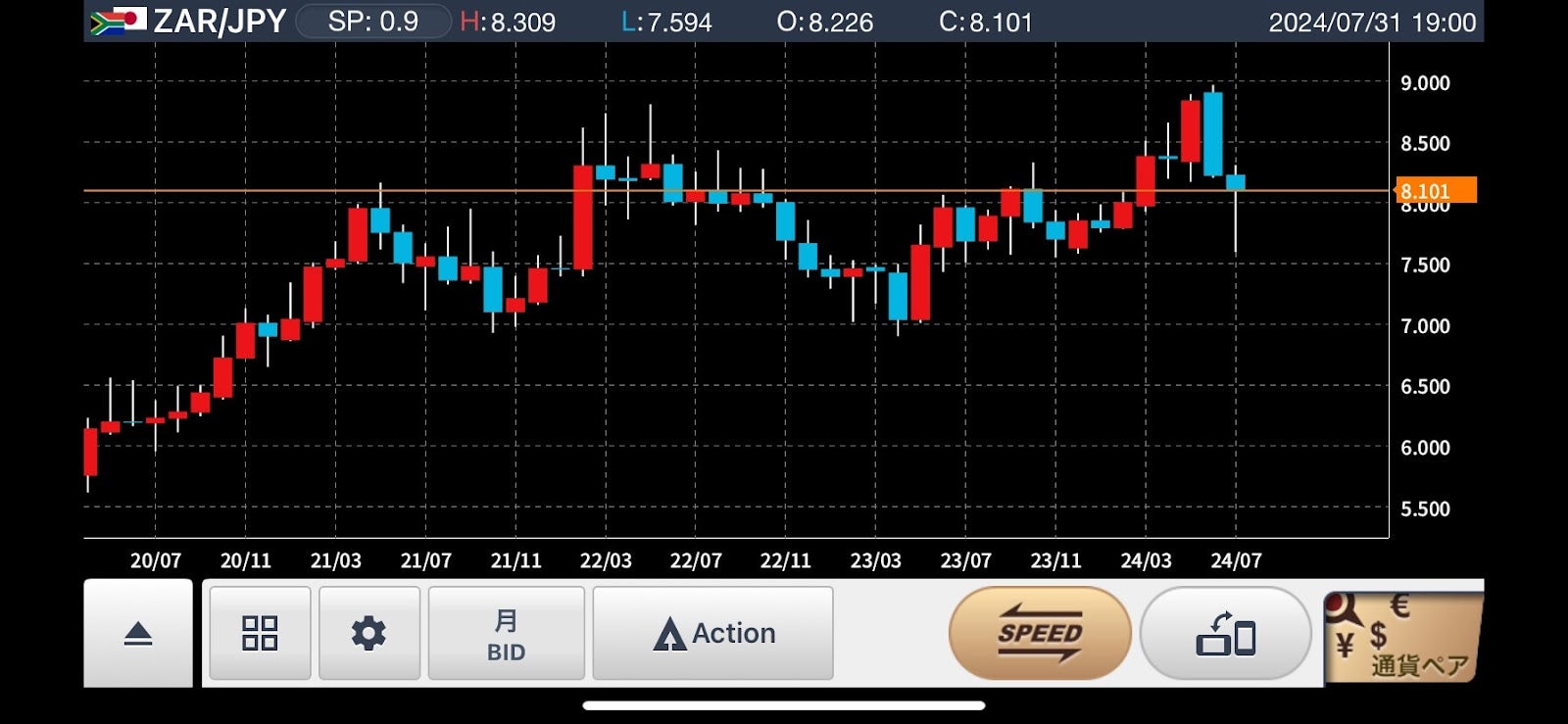1568x724 pixels.
Task: Collapse the toolbar with the up arrow
Action: pyautogui.click(x=138, y=634)
